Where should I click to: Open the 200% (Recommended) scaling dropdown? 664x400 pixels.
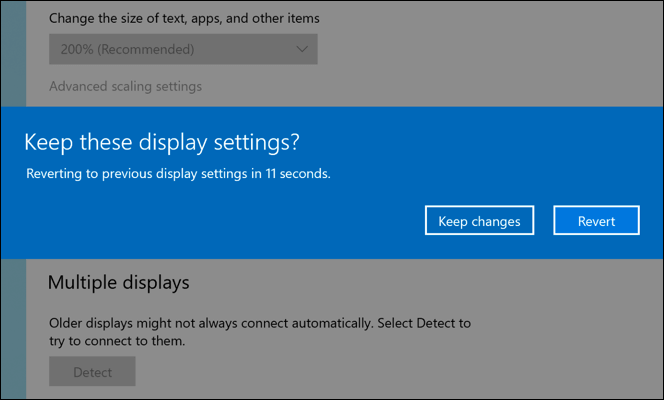183,49
